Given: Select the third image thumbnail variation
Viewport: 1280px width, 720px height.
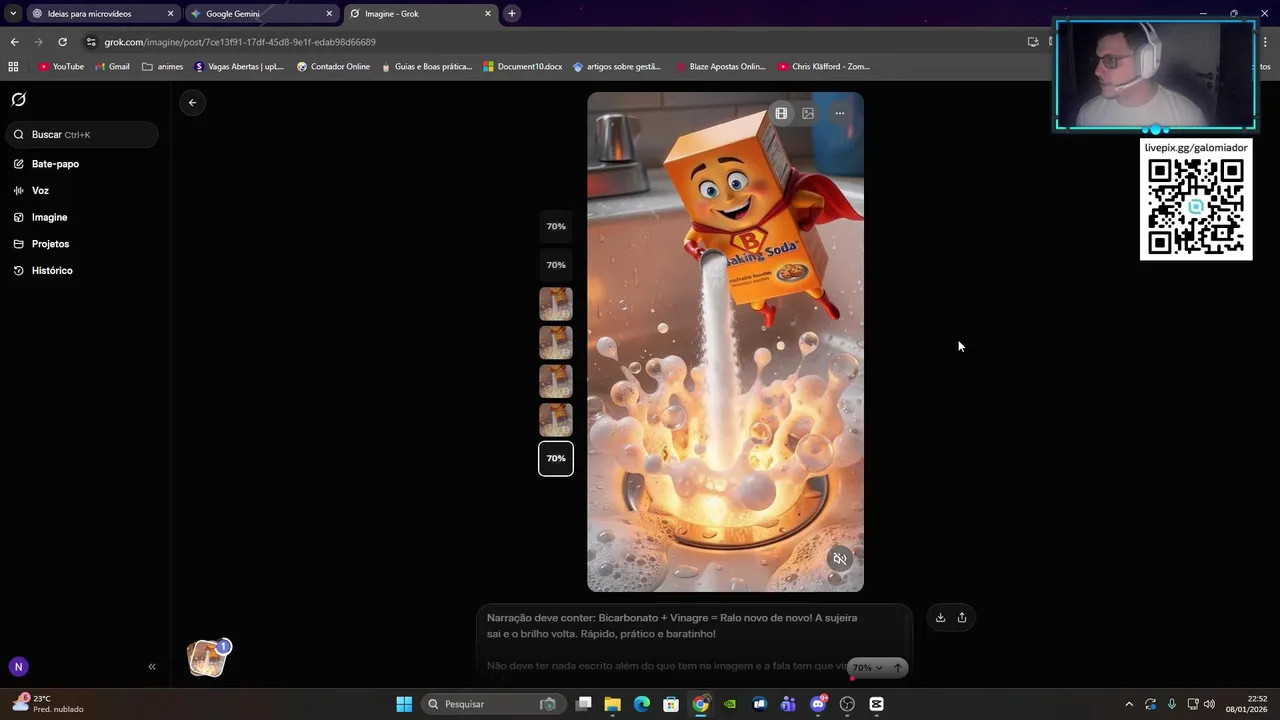Looking at the screenshot, I should 556,381.
